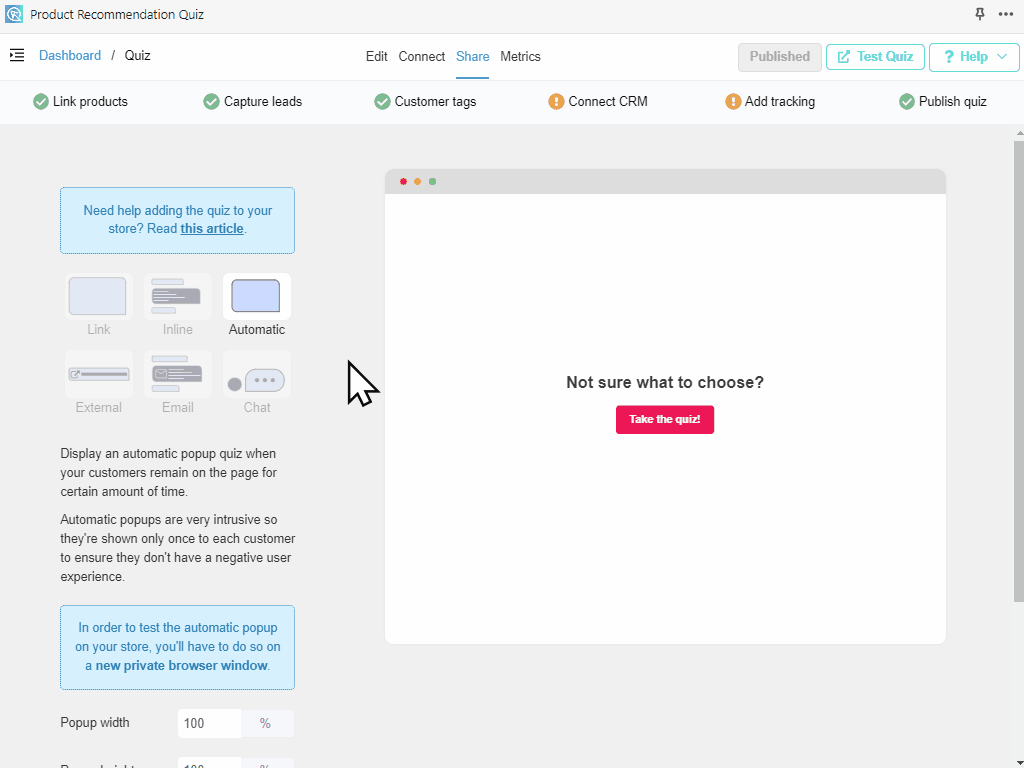The width and height of the screenshot is (1024, 768).
Task: Launch the Test Quiz button
Action: [x=875, y=57]
